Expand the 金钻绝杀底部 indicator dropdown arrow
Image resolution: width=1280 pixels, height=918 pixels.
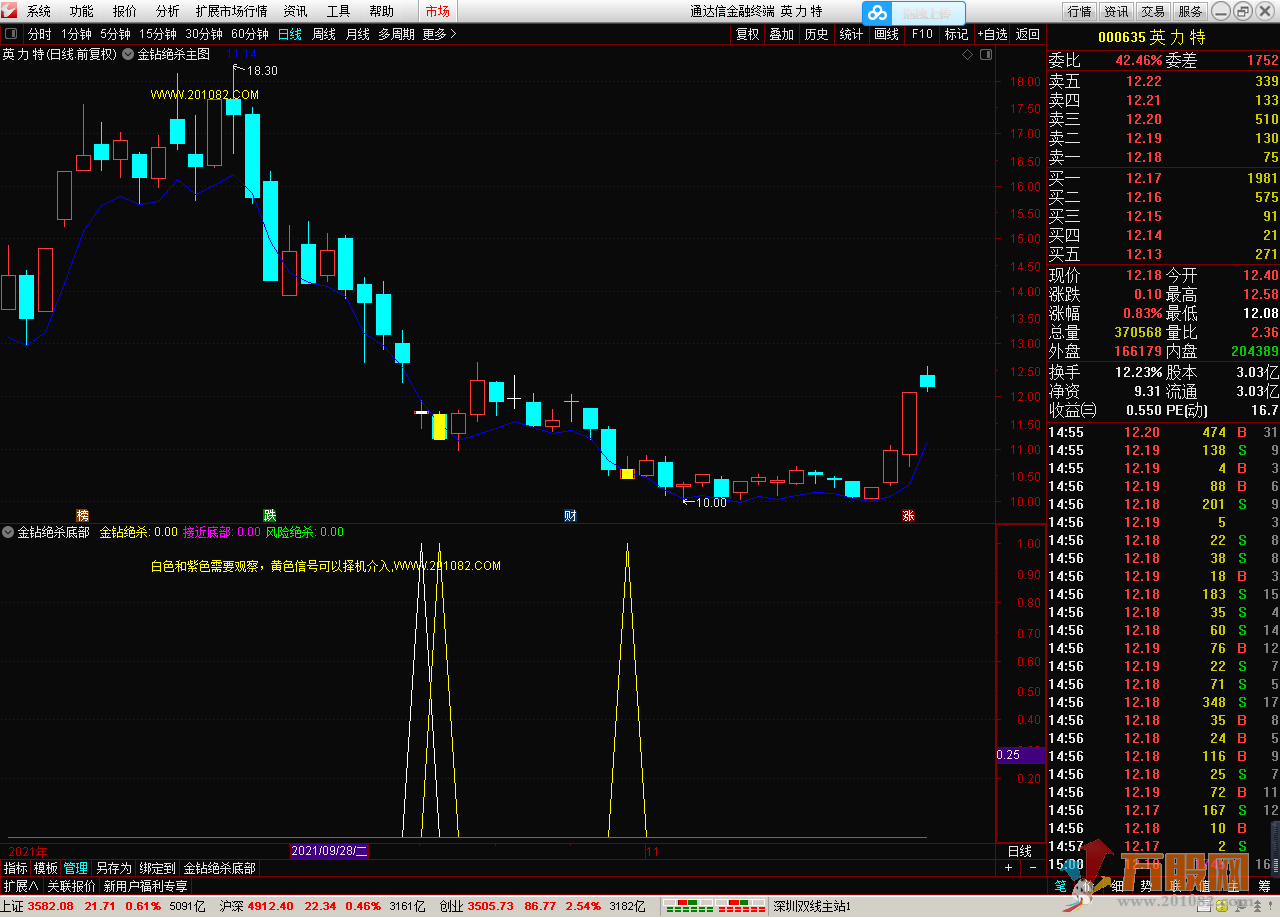pyautogui.click(x=9, y=533)
